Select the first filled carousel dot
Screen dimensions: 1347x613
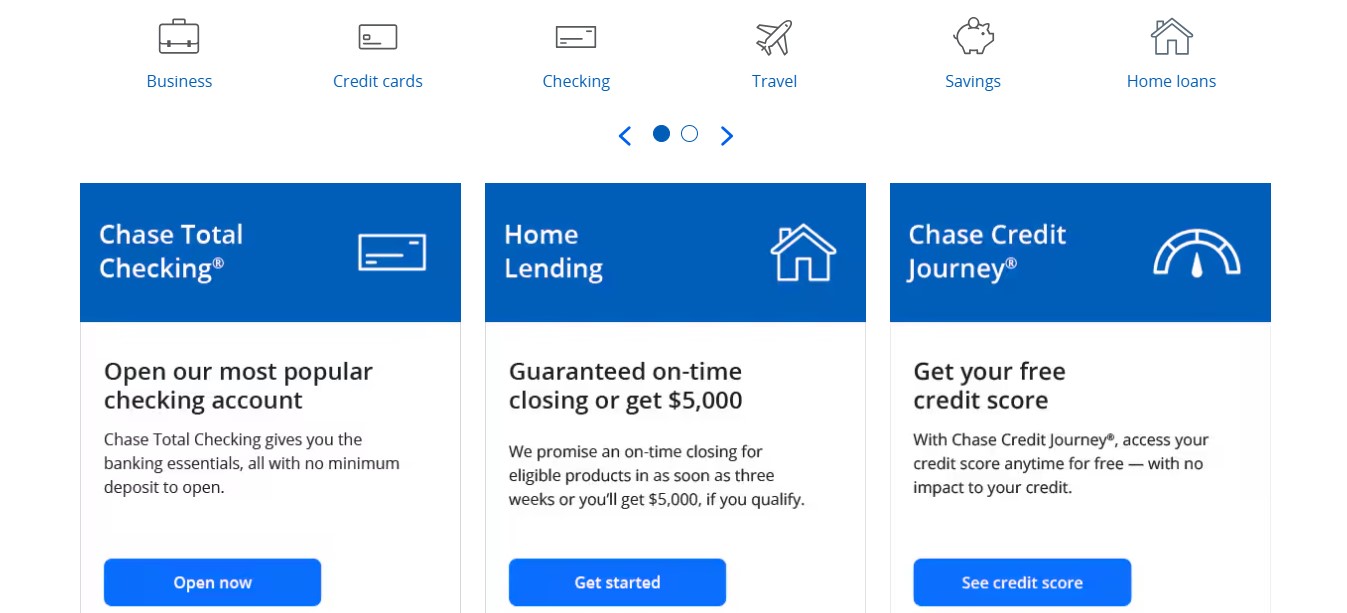coord(661,134)
